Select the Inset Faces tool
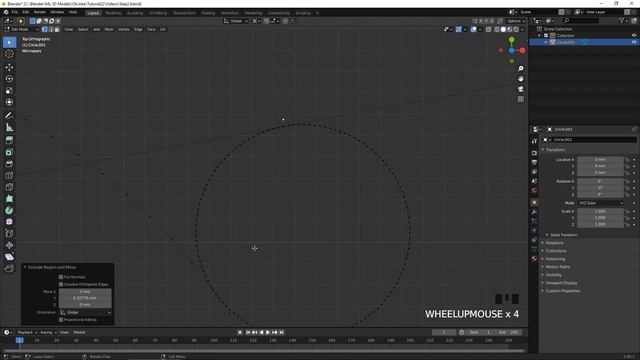 tap(9, 152)
